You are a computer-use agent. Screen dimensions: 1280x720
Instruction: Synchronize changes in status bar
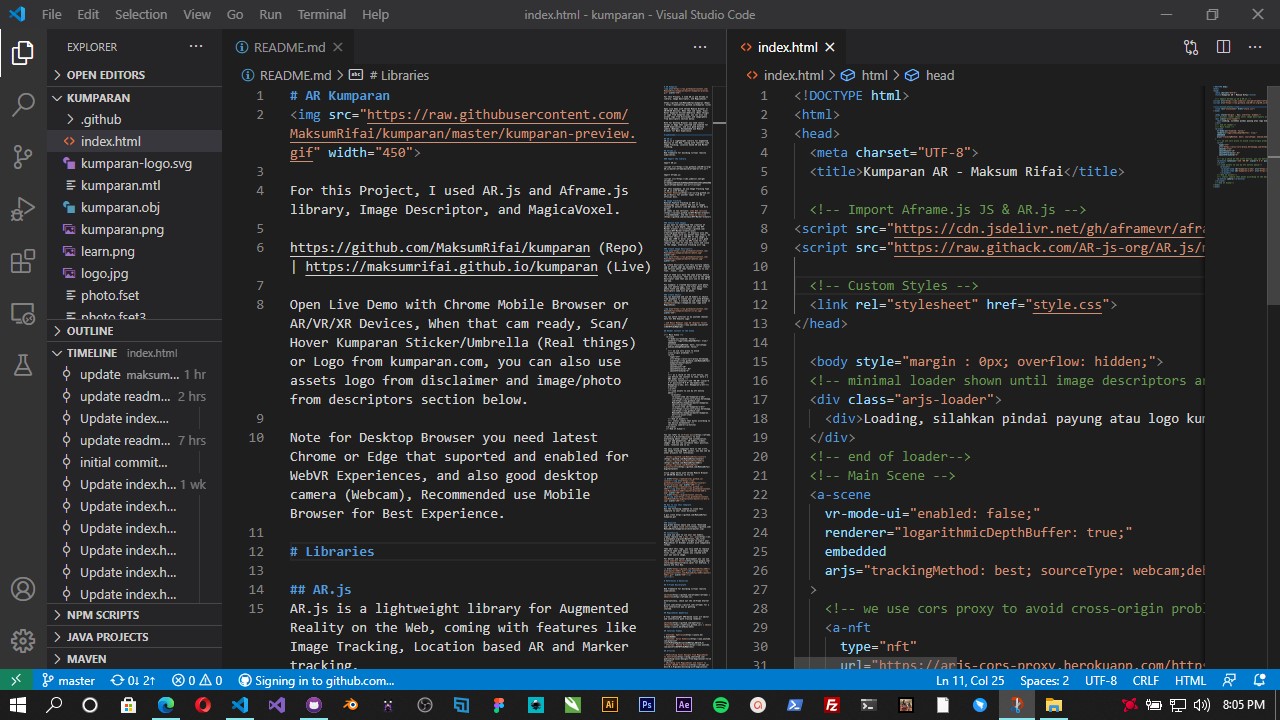pos(132,680)
